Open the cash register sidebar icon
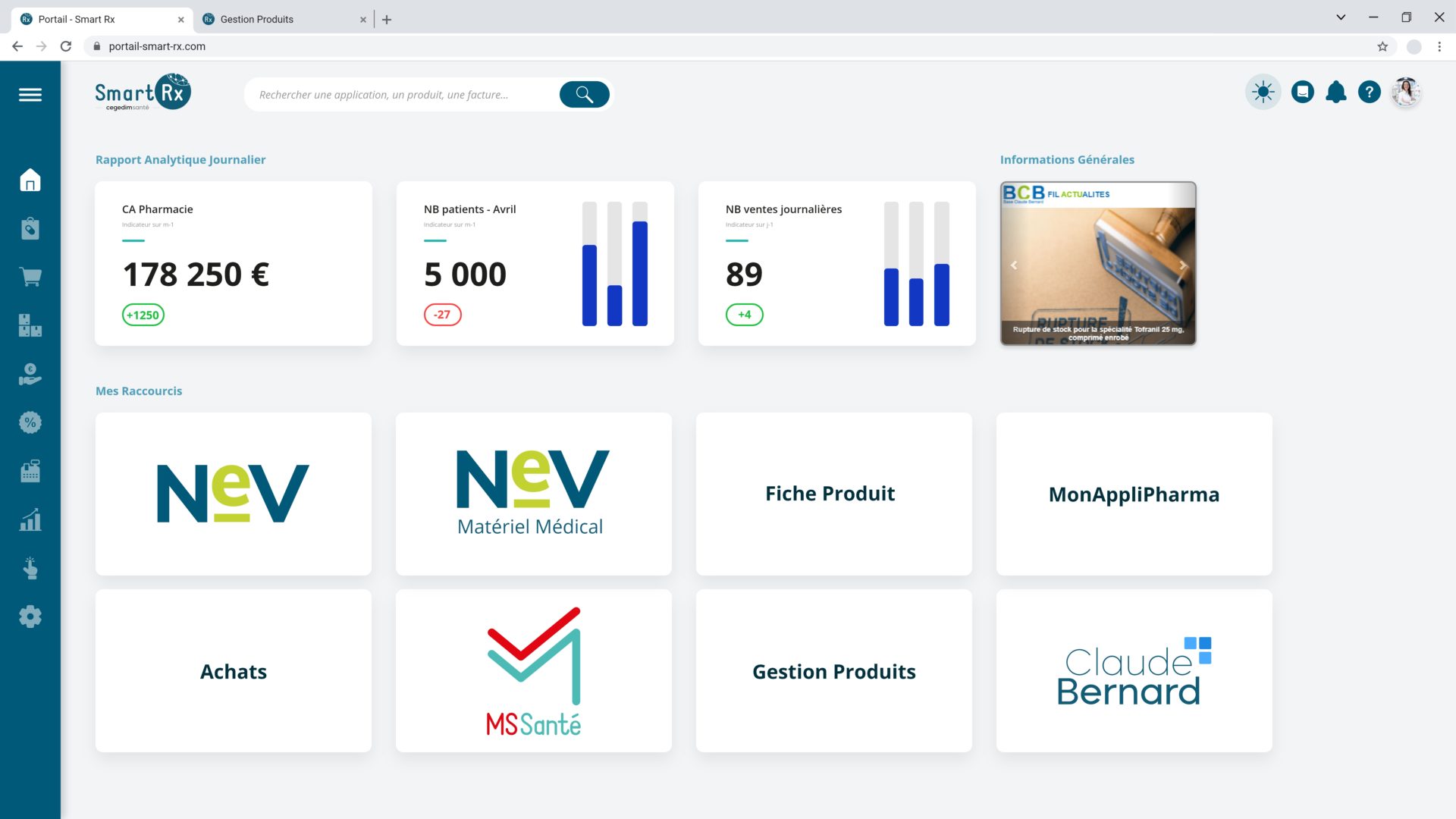 point(30,471)
